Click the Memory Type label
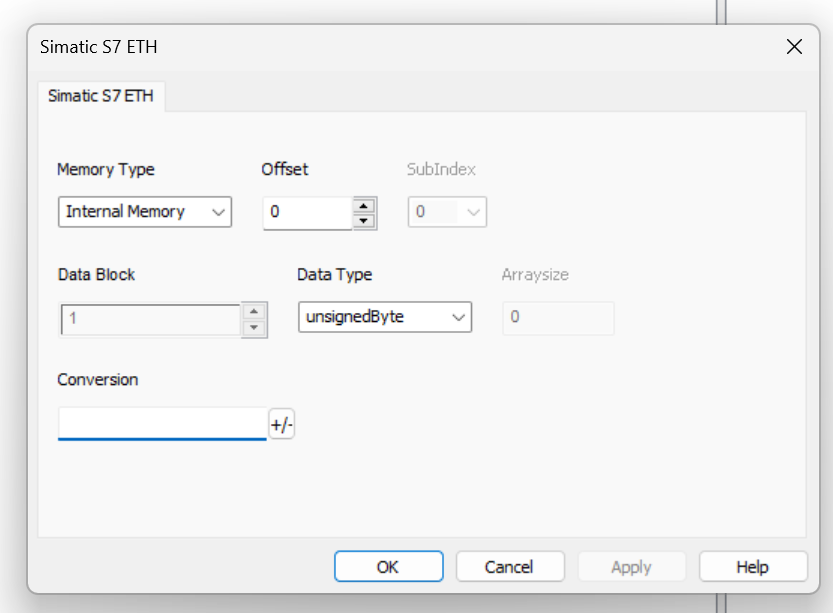833x613 pixels. 106,169
